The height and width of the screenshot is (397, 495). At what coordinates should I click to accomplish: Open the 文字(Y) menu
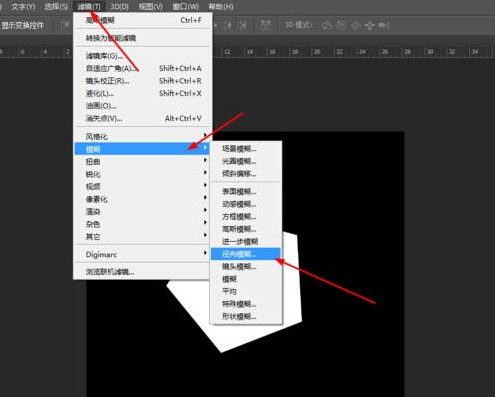coord(23,7)
